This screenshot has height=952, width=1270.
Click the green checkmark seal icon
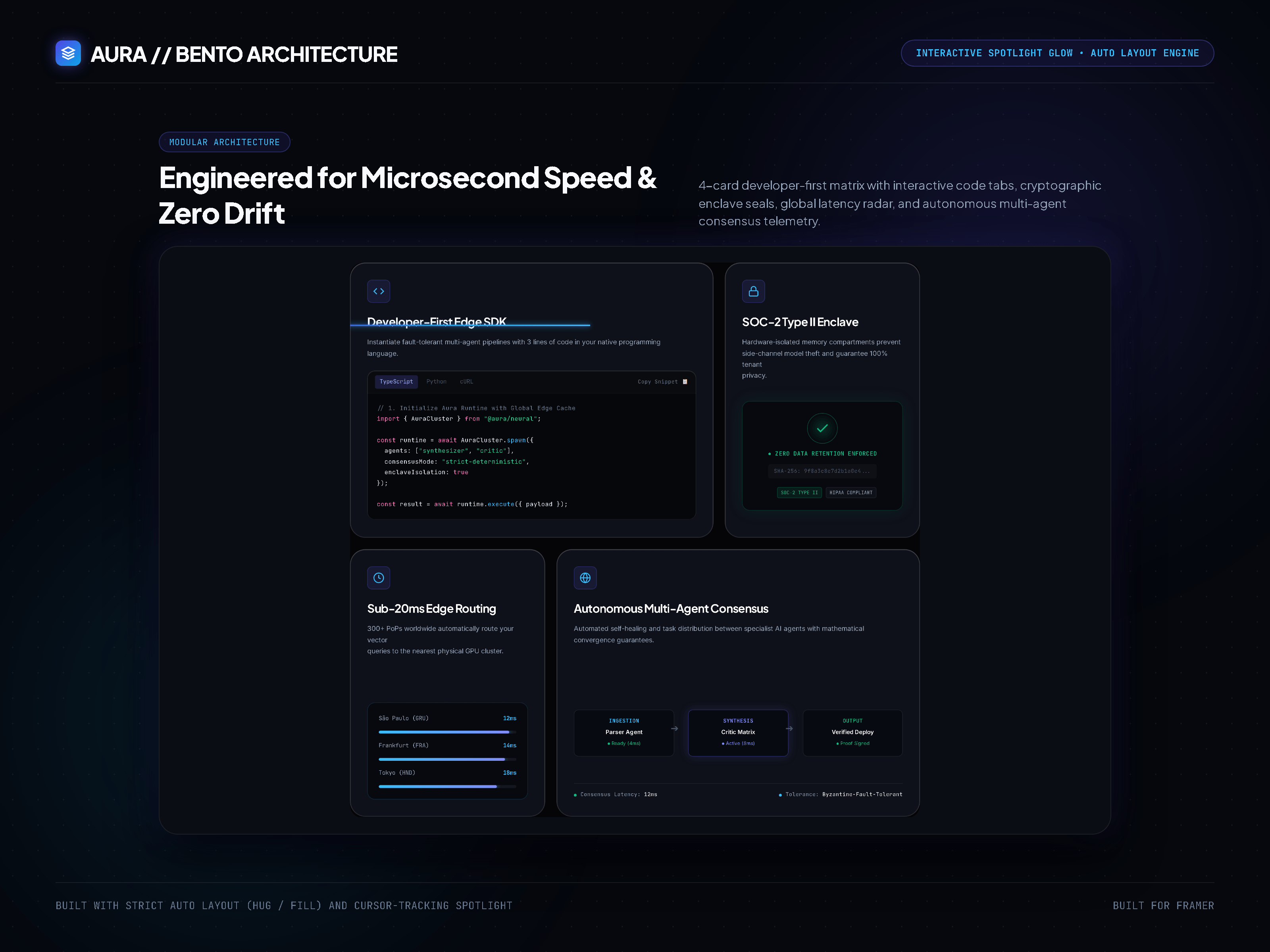[822, 428]
